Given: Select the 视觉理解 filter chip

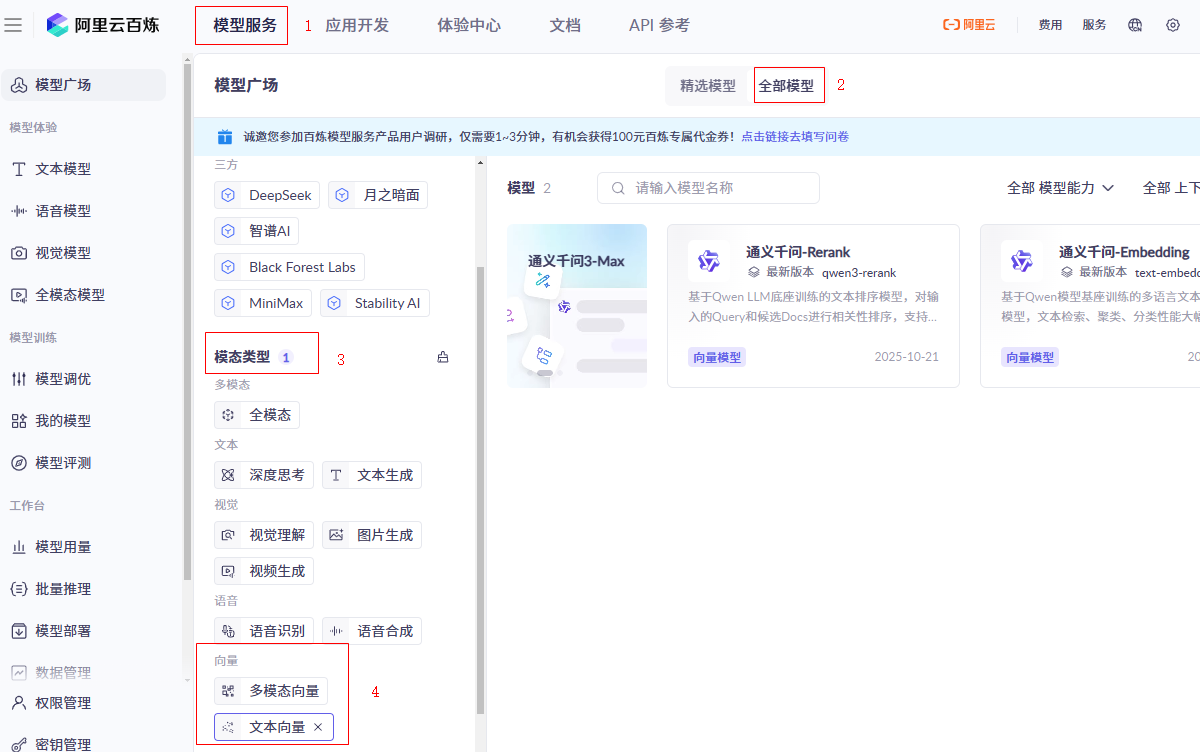Looking at the screenshot, I should (264, 535).
